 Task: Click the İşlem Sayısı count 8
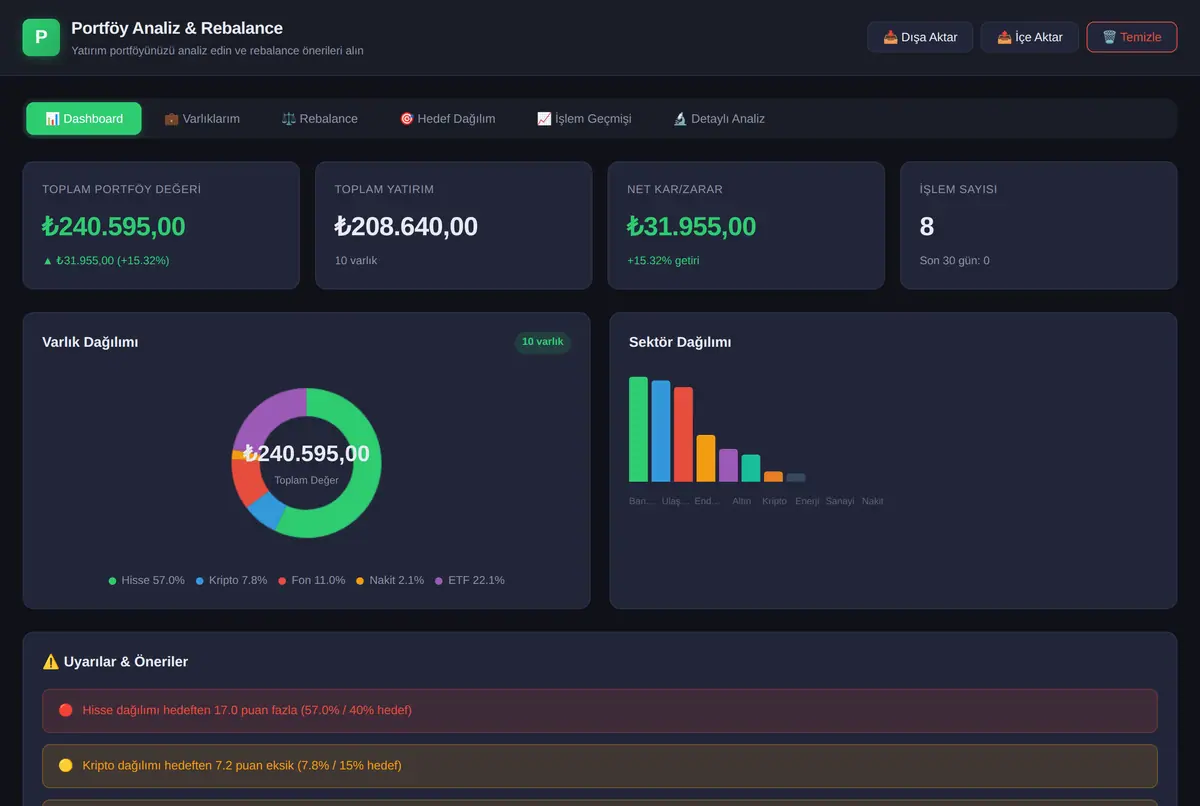[927, 227]
